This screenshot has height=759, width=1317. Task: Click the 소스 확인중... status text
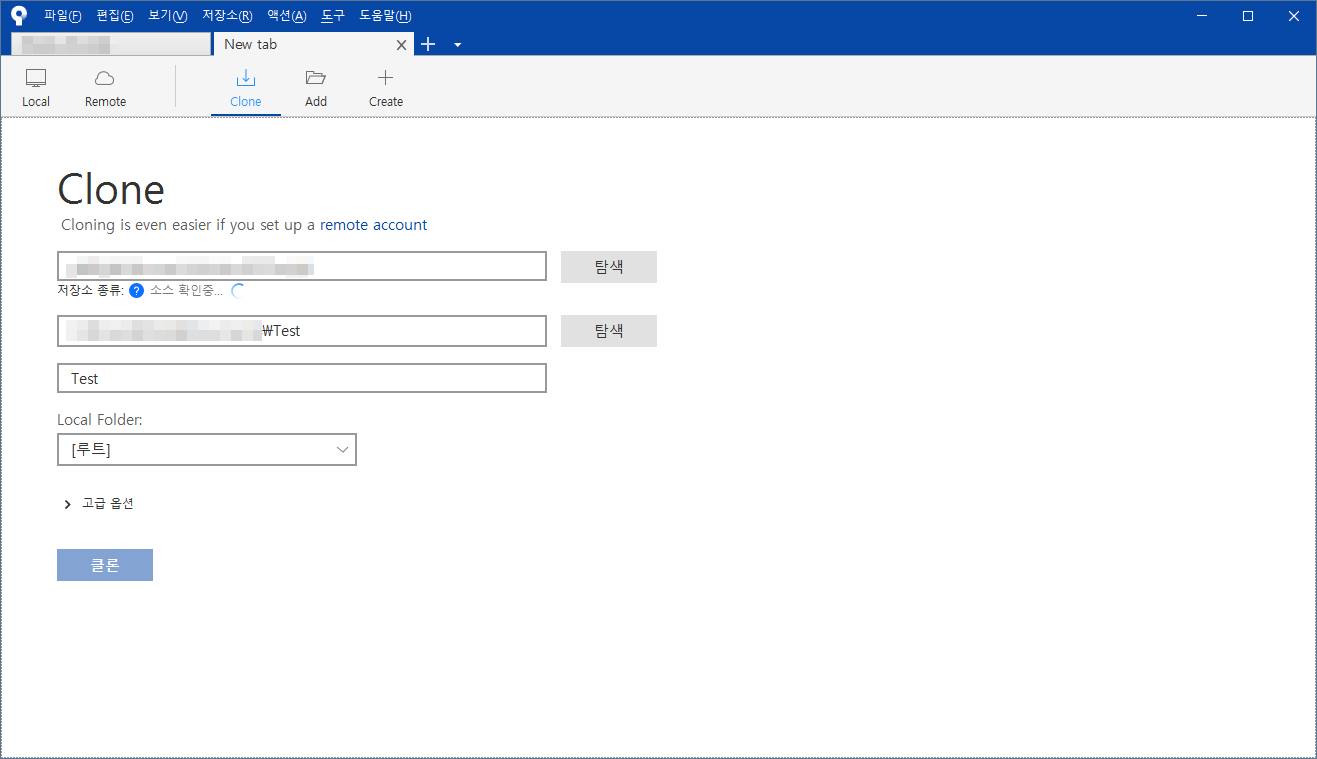(x=186, y=291)
